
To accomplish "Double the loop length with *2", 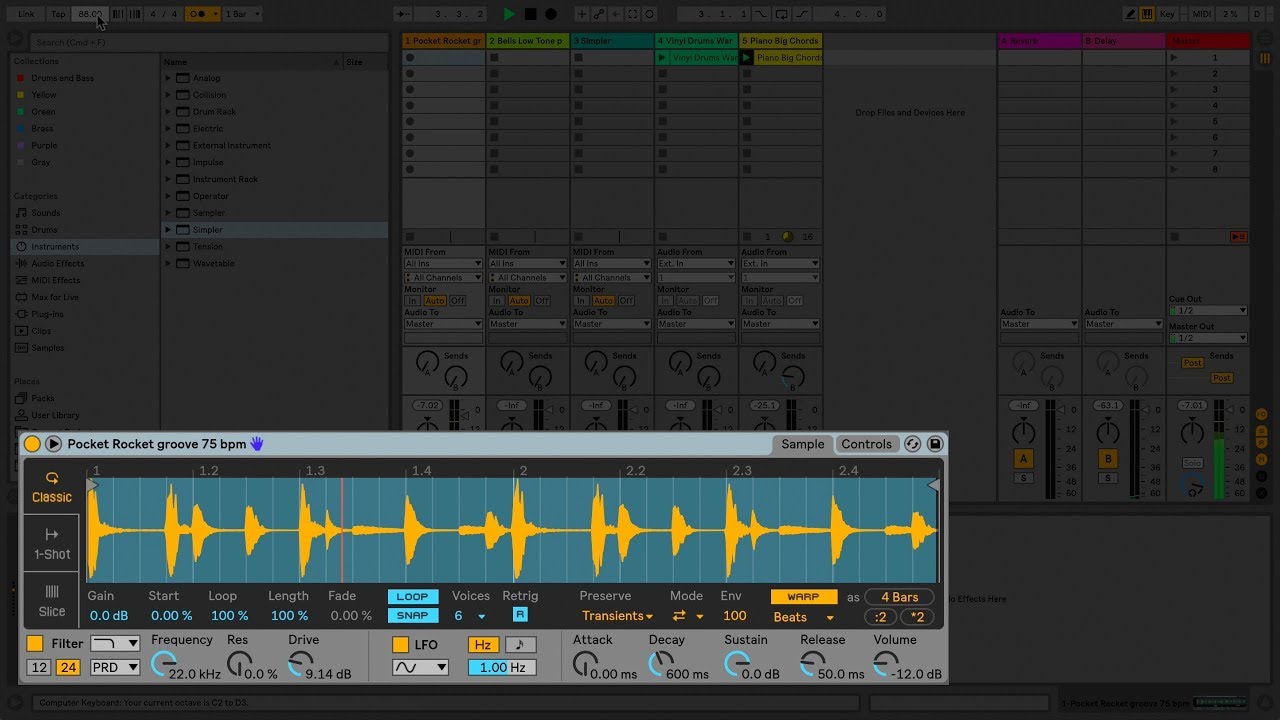I will (917, 617).
